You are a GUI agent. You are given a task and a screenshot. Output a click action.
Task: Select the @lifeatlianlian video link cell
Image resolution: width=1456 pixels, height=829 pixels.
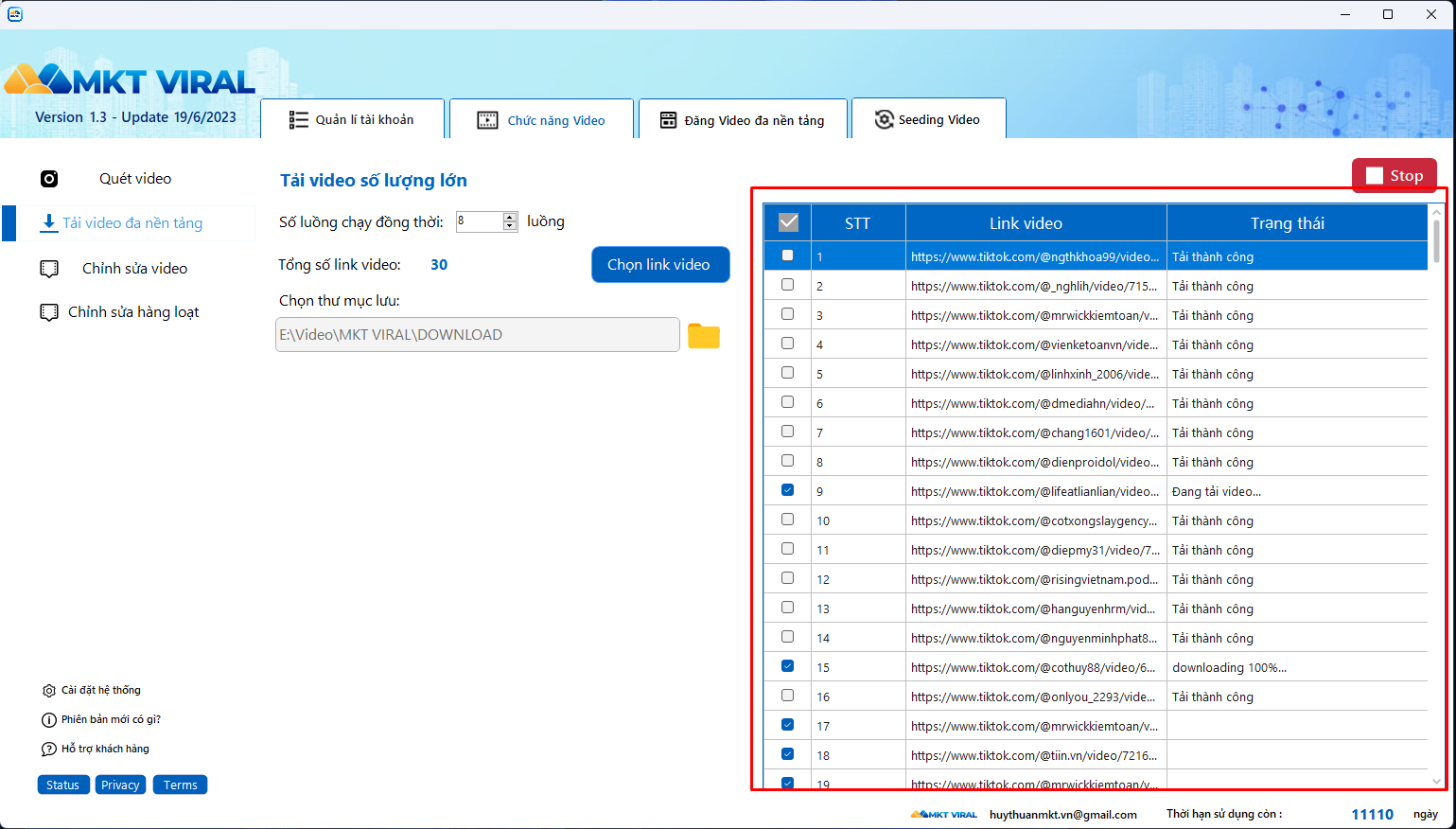point(1035,492)
